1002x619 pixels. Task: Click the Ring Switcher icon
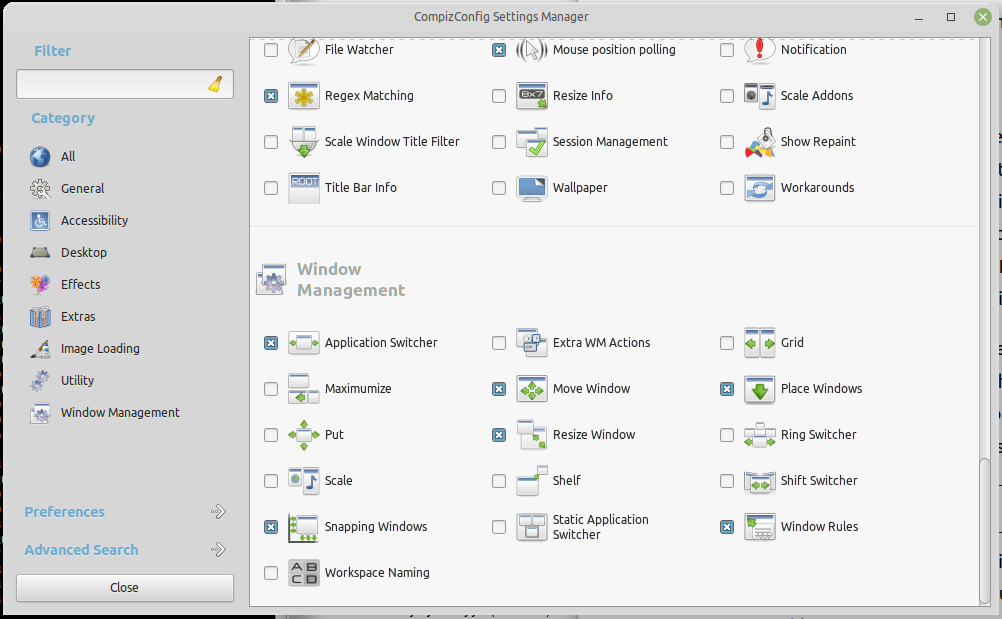pos(760,435)
